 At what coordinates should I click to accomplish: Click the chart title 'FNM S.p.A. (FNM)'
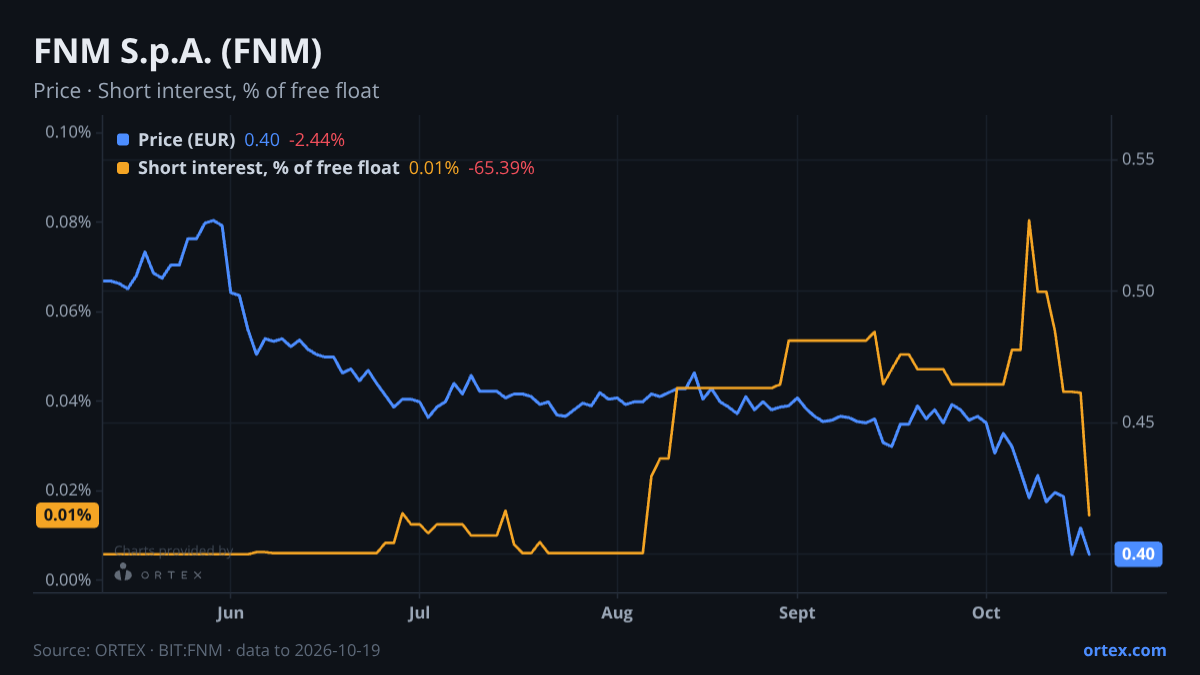pos(178,51)
